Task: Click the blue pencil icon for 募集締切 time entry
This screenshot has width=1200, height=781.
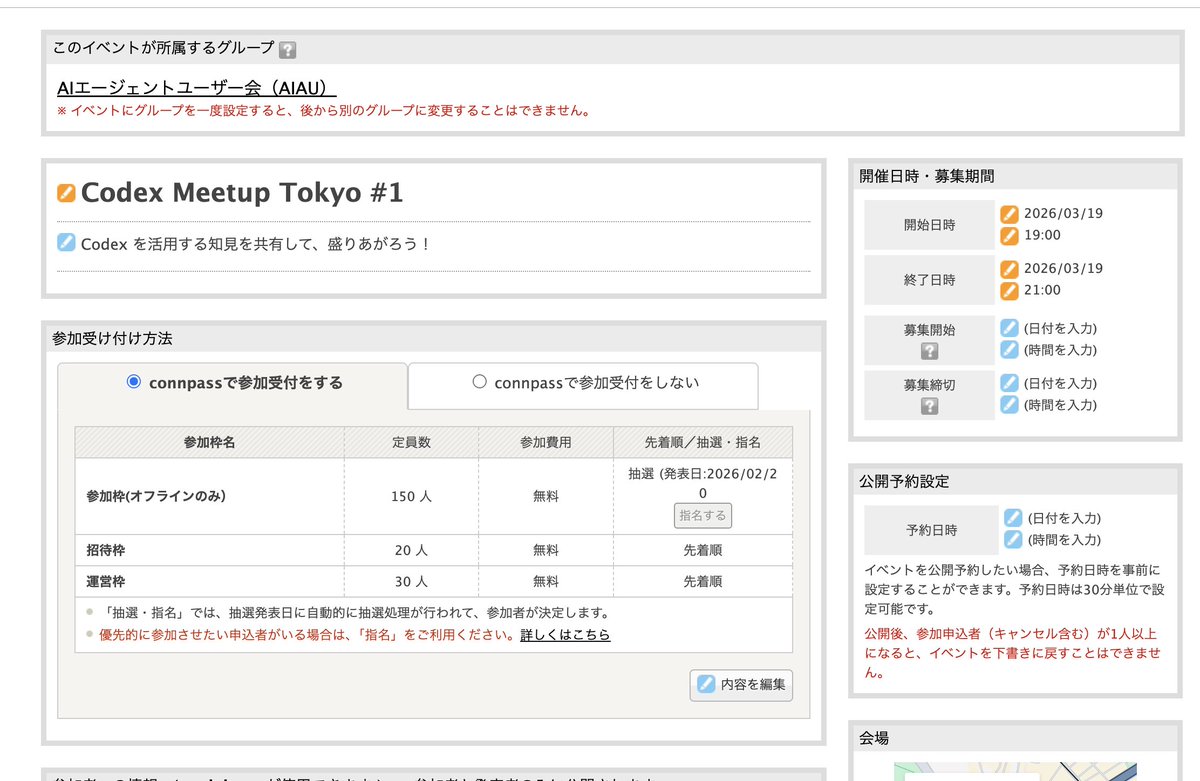Action: click(x=1010, y=405)
